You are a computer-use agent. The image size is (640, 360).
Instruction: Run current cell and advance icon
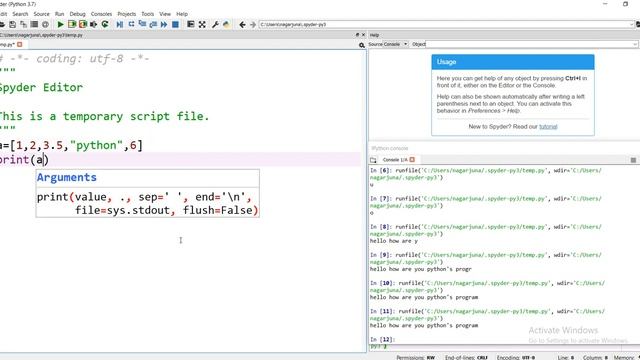coord(83,24)
